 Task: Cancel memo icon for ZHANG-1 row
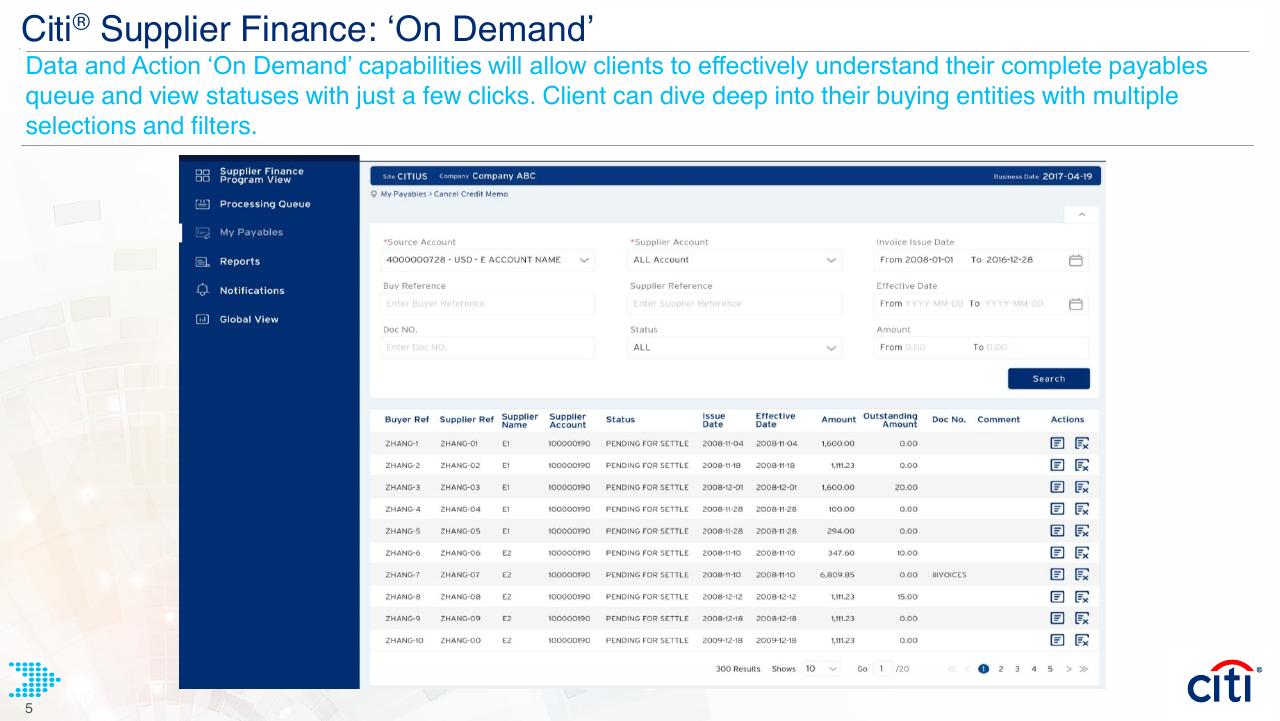tap(1081, 443)
